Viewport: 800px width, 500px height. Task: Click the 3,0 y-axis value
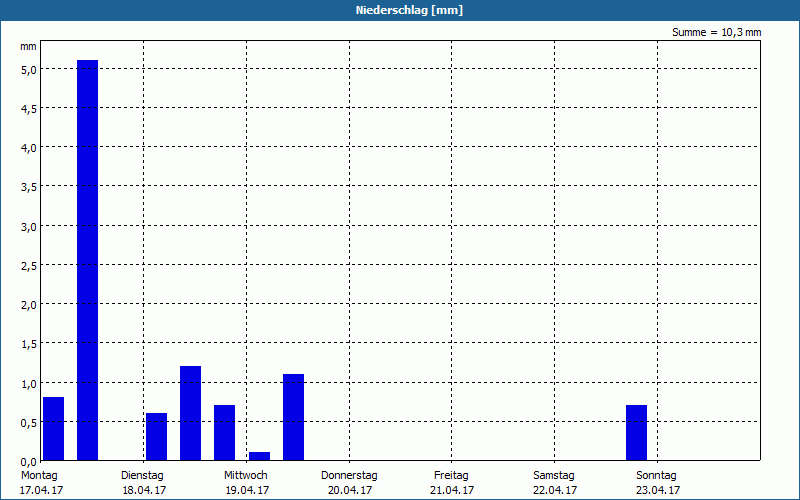tap(29, 227)
